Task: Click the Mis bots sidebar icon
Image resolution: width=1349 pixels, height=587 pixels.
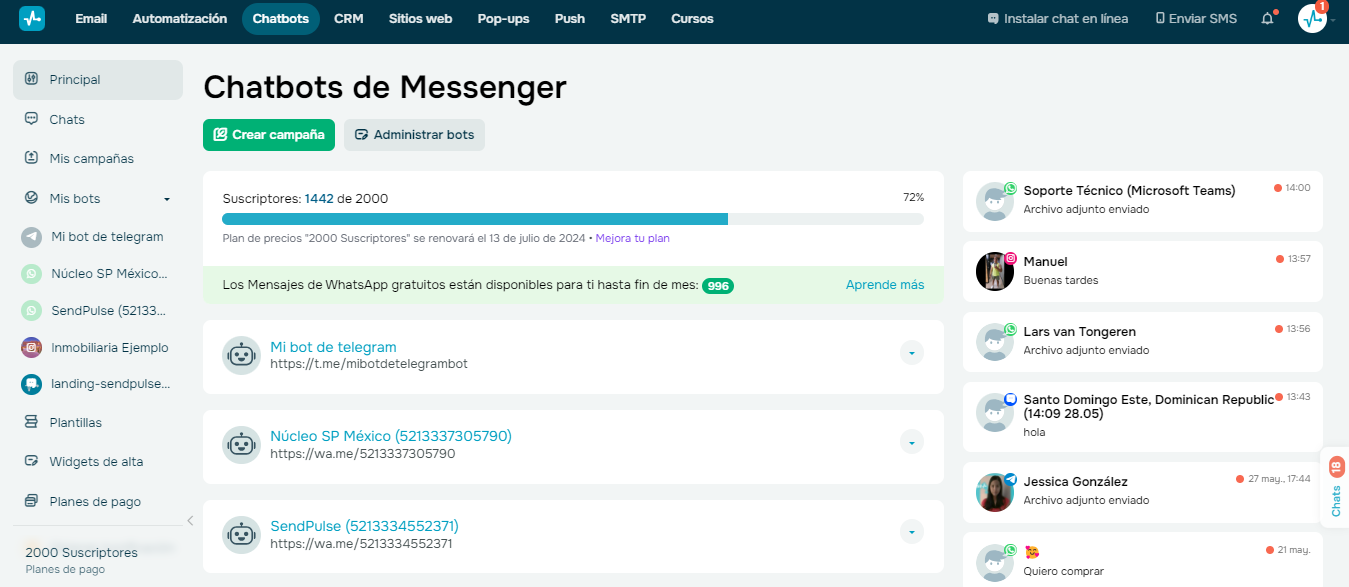Action: [31, 198]
